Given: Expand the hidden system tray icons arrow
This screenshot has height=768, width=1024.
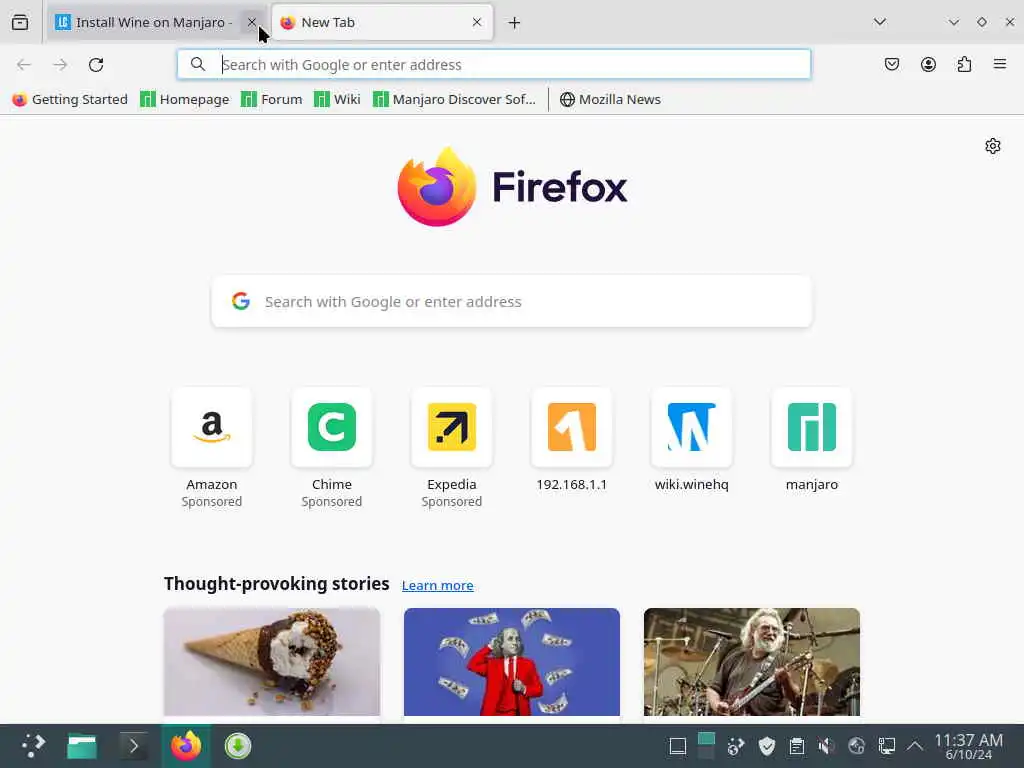Looking at the screenshot, I should [x=915, y=746].
